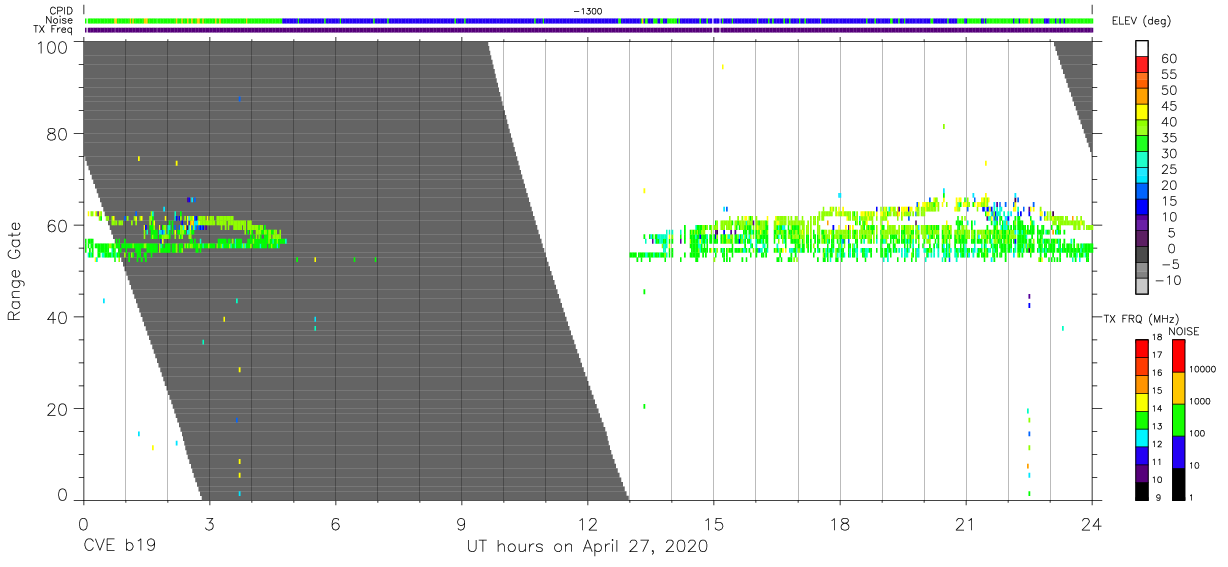The image size is (1228, 567).
Task: Click the '35' label on ELEV colorbar
Action: tap(1168, 138)
